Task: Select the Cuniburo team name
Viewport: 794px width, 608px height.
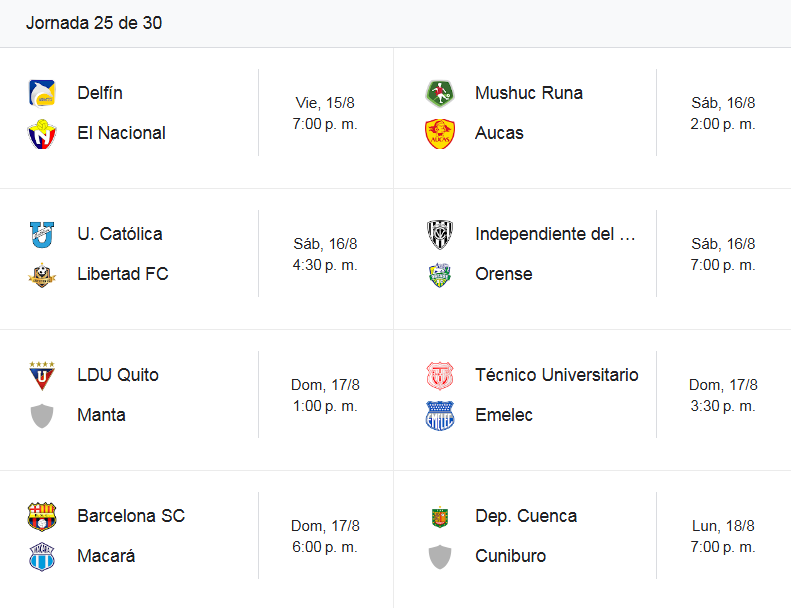Action: [x=510, y=556]
